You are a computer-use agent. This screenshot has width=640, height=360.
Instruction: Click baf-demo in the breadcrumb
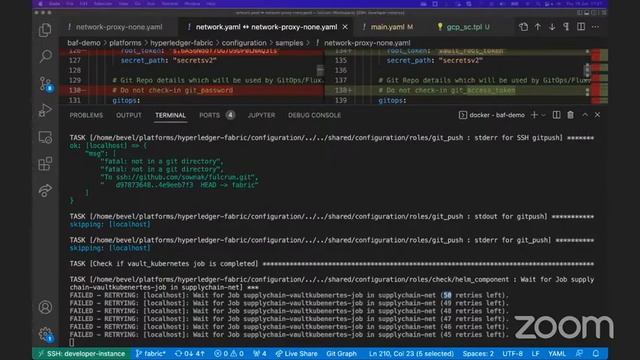[84, 43]
